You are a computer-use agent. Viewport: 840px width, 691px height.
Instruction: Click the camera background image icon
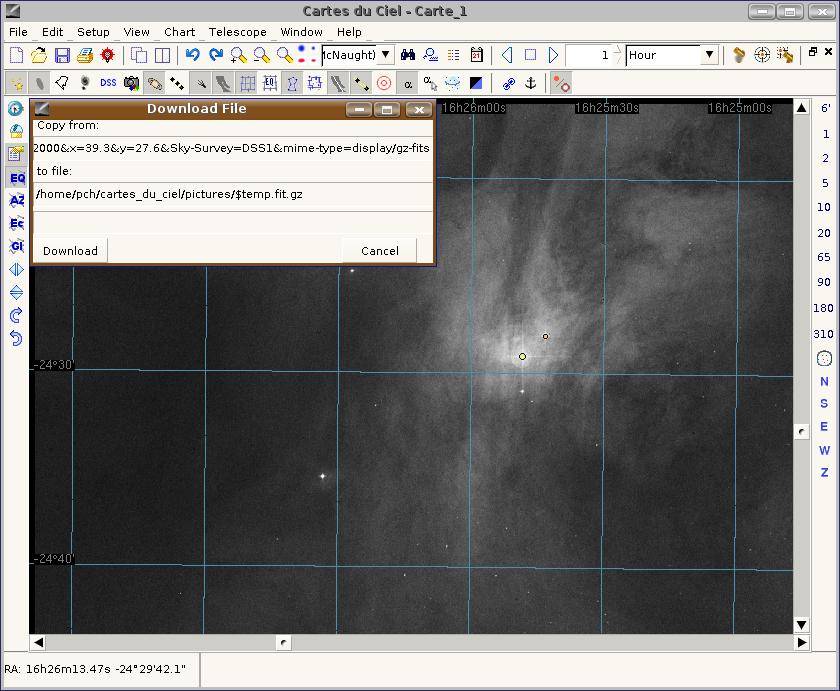(x=131, y=82)
